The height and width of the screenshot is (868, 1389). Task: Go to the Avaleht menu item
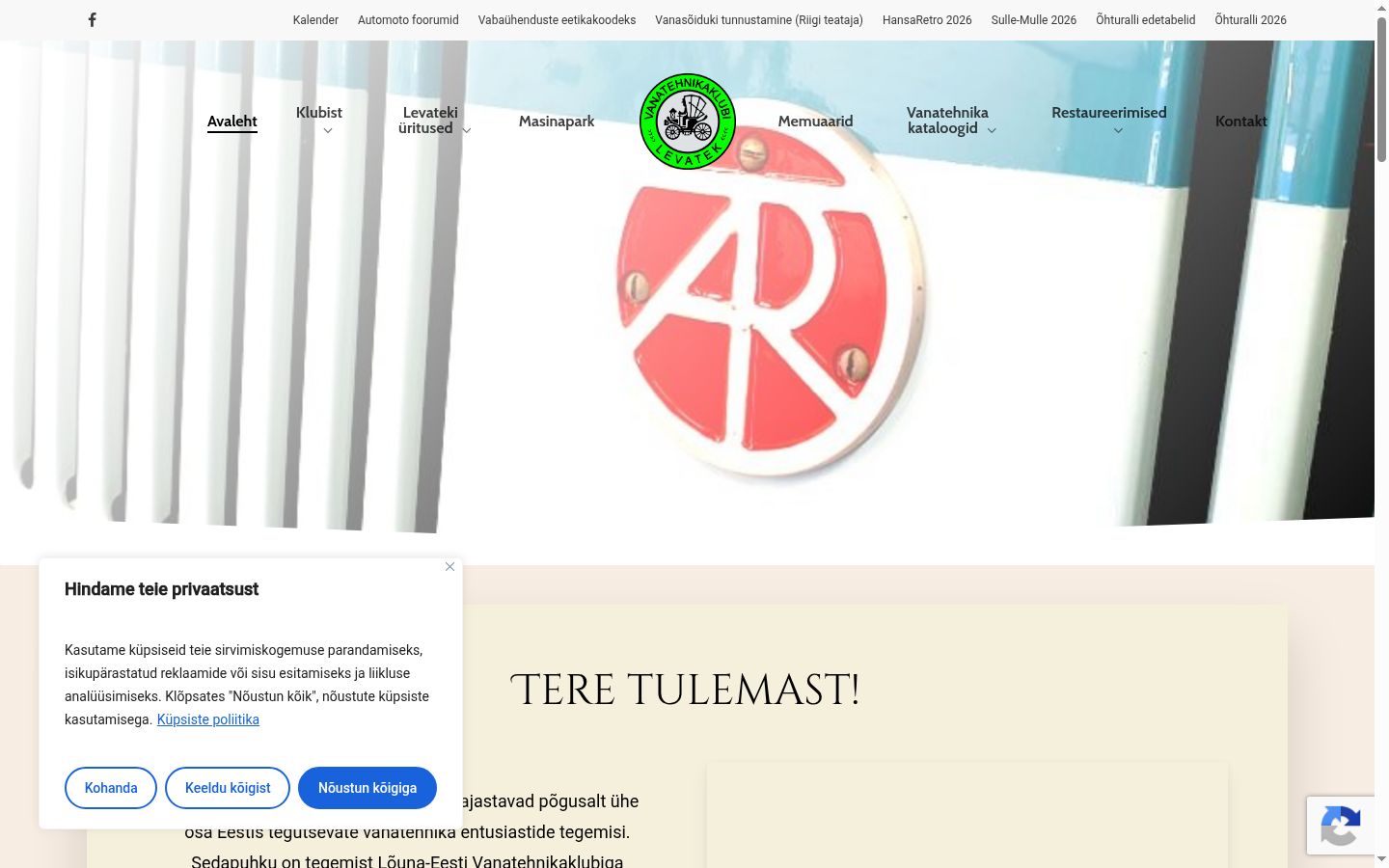click(232, 122)
